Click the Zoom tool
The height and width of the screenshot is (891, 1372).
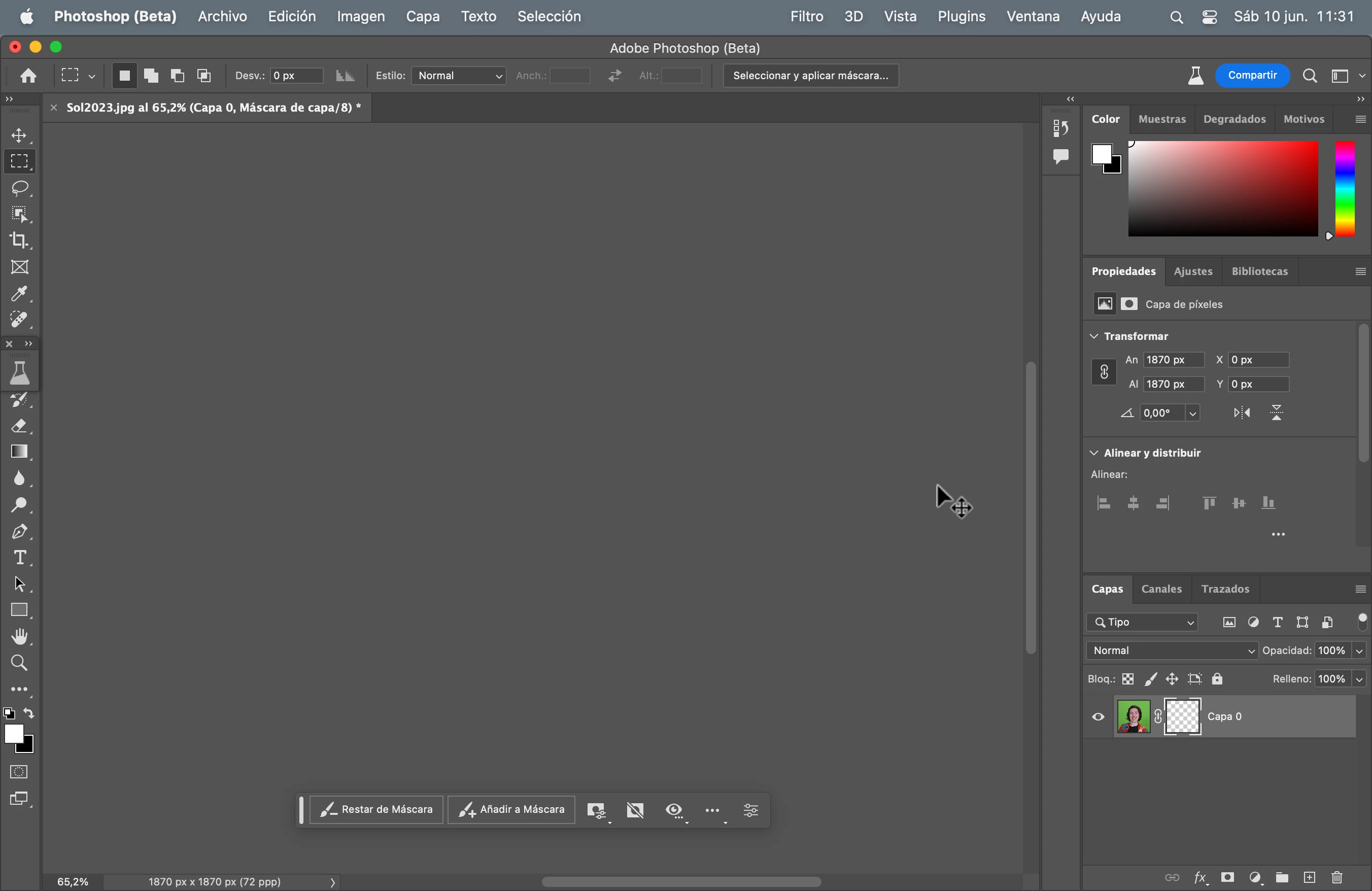[x=20, y=663]
